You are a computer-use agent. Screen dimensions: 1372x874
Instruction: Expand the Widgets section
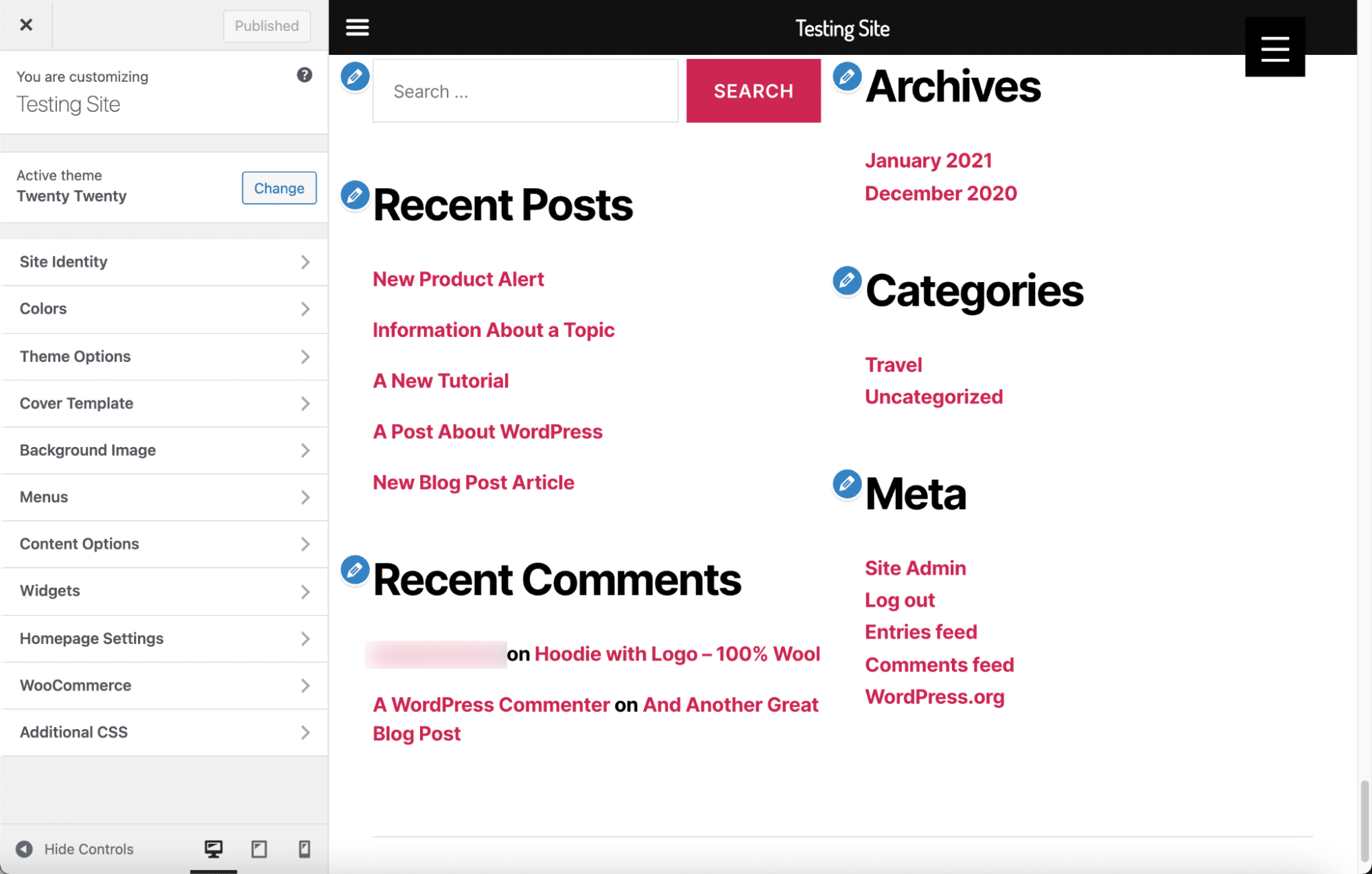164,591
